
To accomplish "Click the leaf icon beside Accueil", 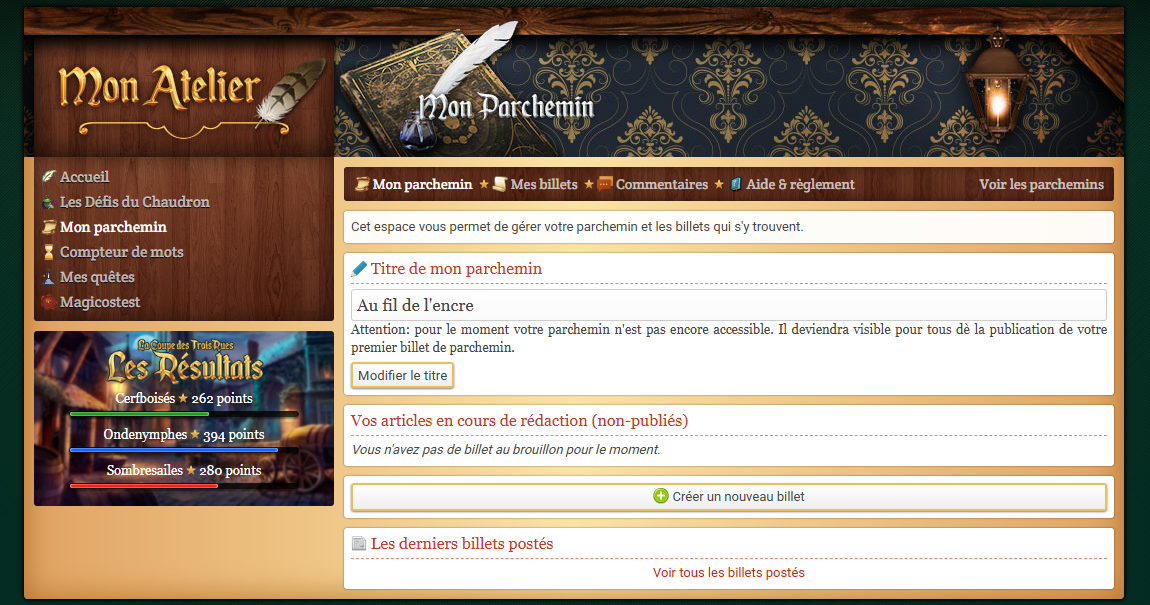I will (x=48, y=177).
